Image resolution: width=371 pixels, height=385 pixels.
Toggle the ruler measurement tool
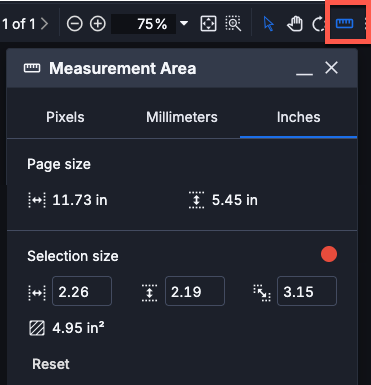344,24
